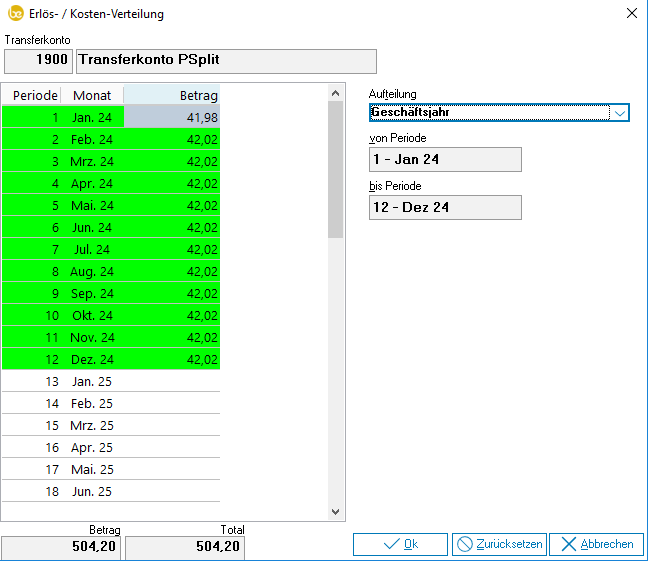The width and height of the screenshot is (648, 561).
Task: Click the Geschäftsjahr combo box field
Action: [489, 113]
